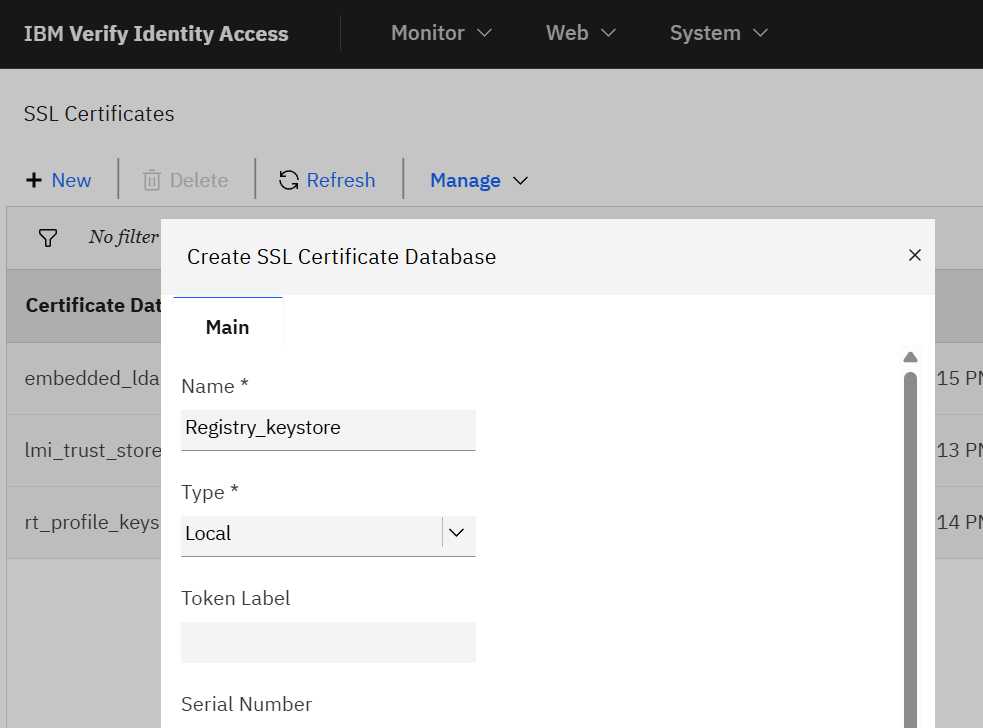Click the Refresh link

click(x=341, y=180)
